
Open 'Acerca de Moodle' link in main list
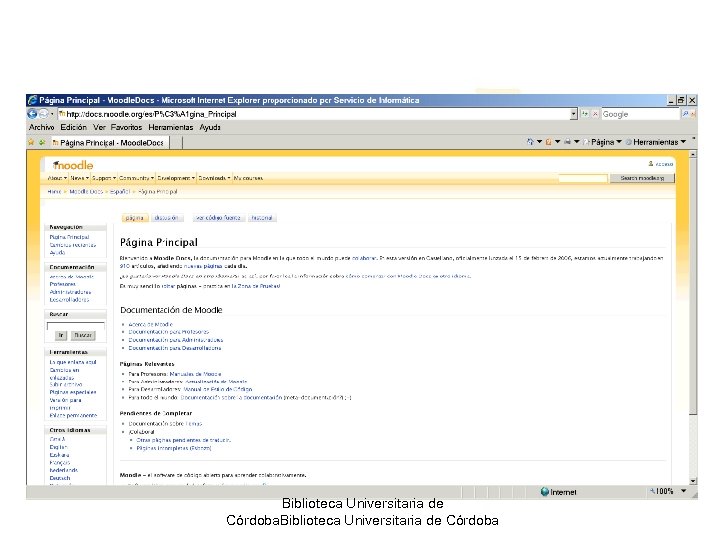pyautogui.click(x=151, y=324)
